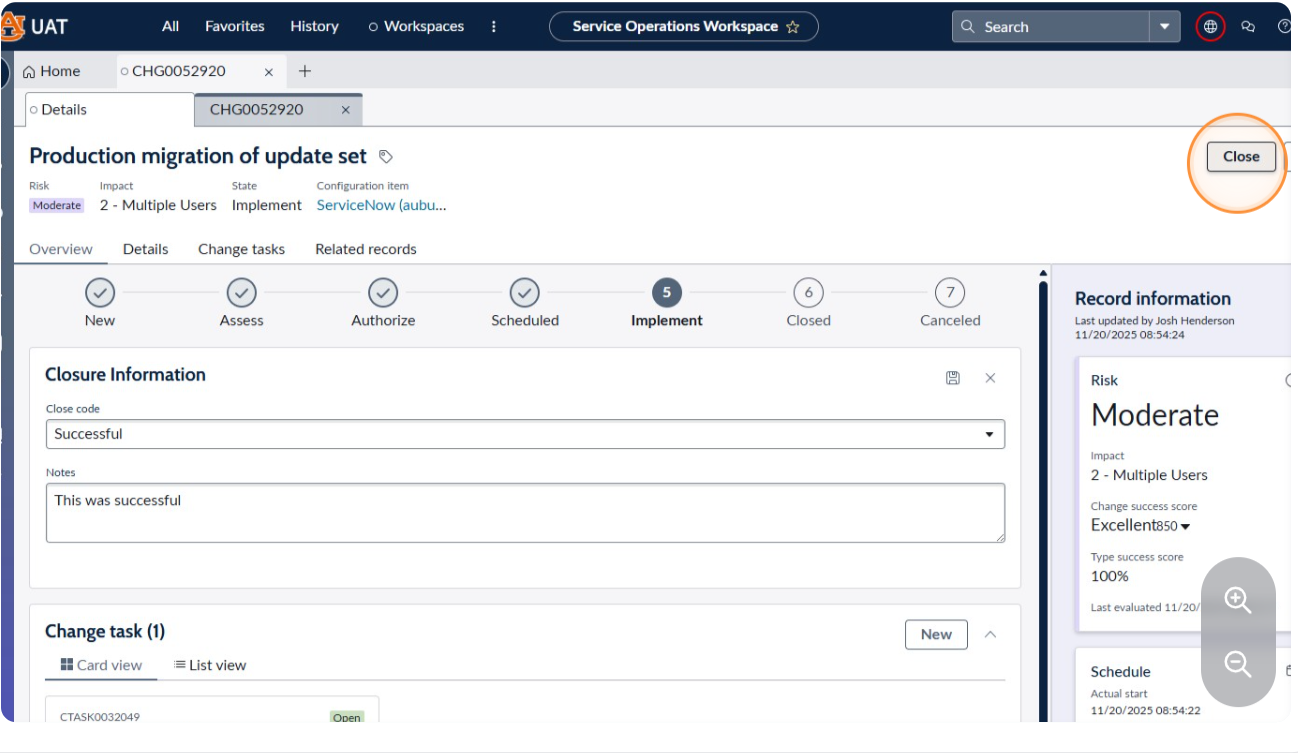The image size is (1298, 753).
Task: Click the tag icon beside title
Action: [x=386, y=156]
